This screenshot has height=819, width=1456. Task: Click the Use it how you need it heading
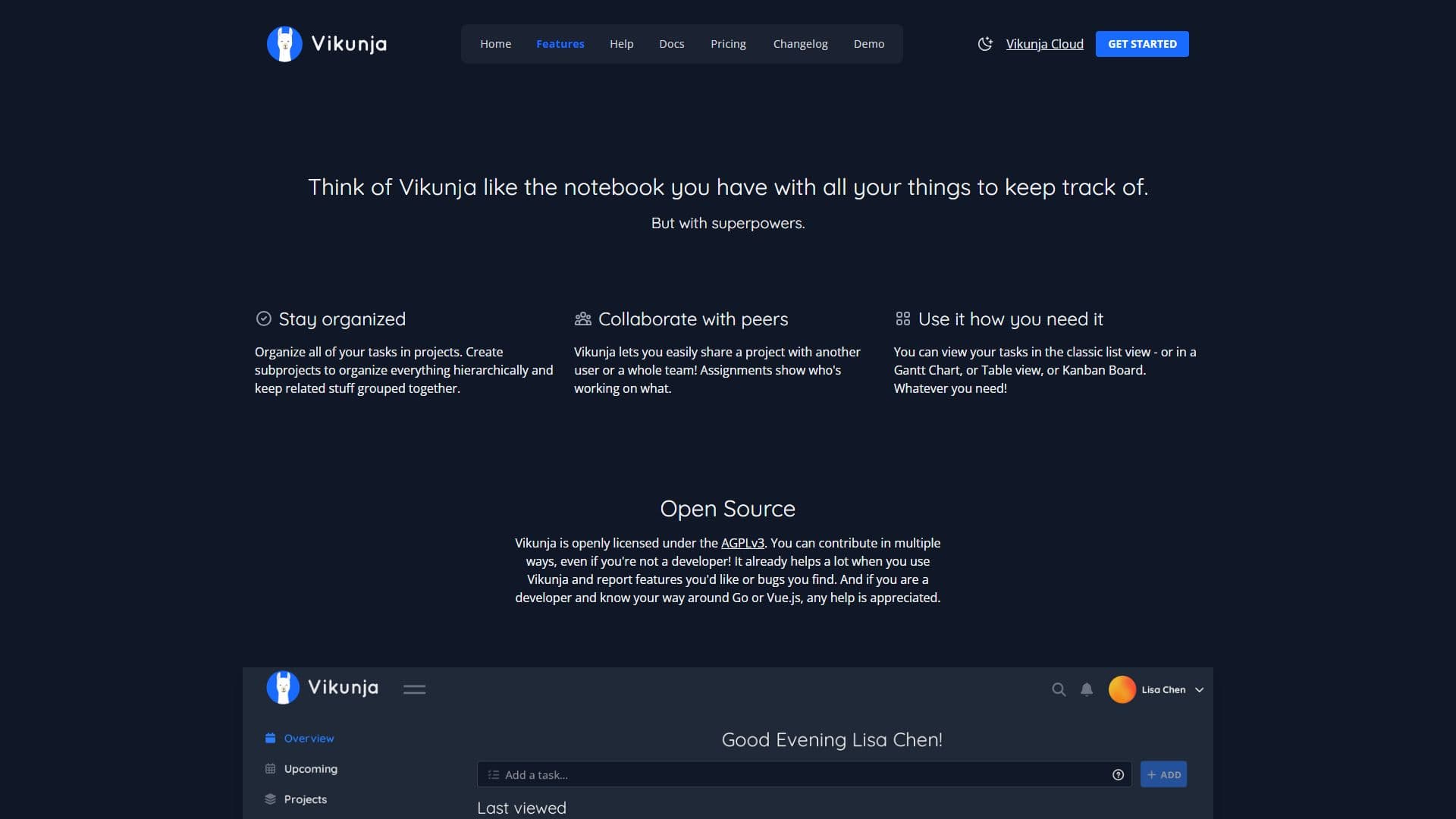tap(1011, 319)
